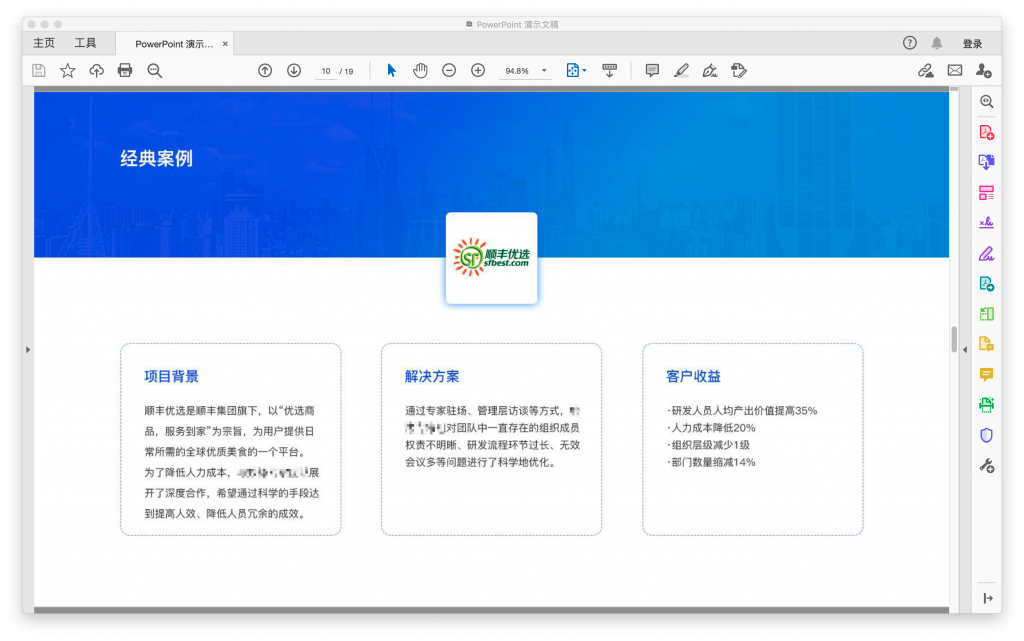
Task: Choose the arrow Selection tool
Action: pyautogui.click(x=391, y=70)
